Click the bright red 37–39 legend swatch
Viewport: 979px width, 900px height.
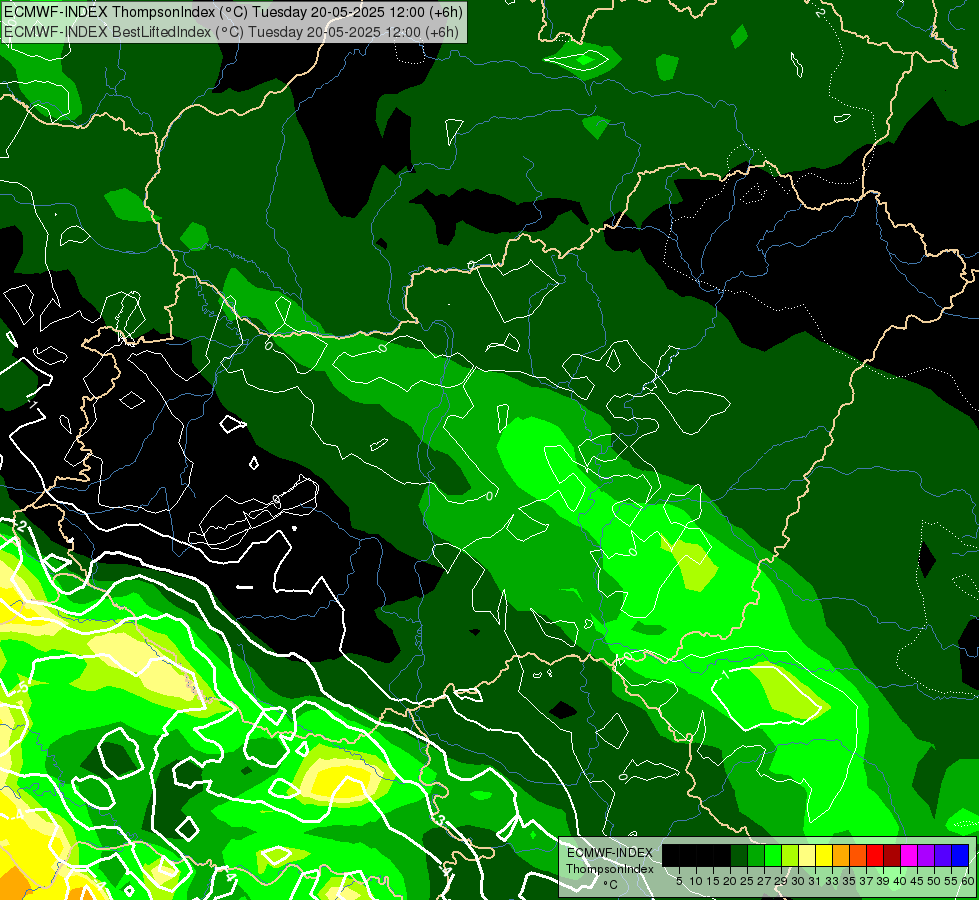pos(875,855)
